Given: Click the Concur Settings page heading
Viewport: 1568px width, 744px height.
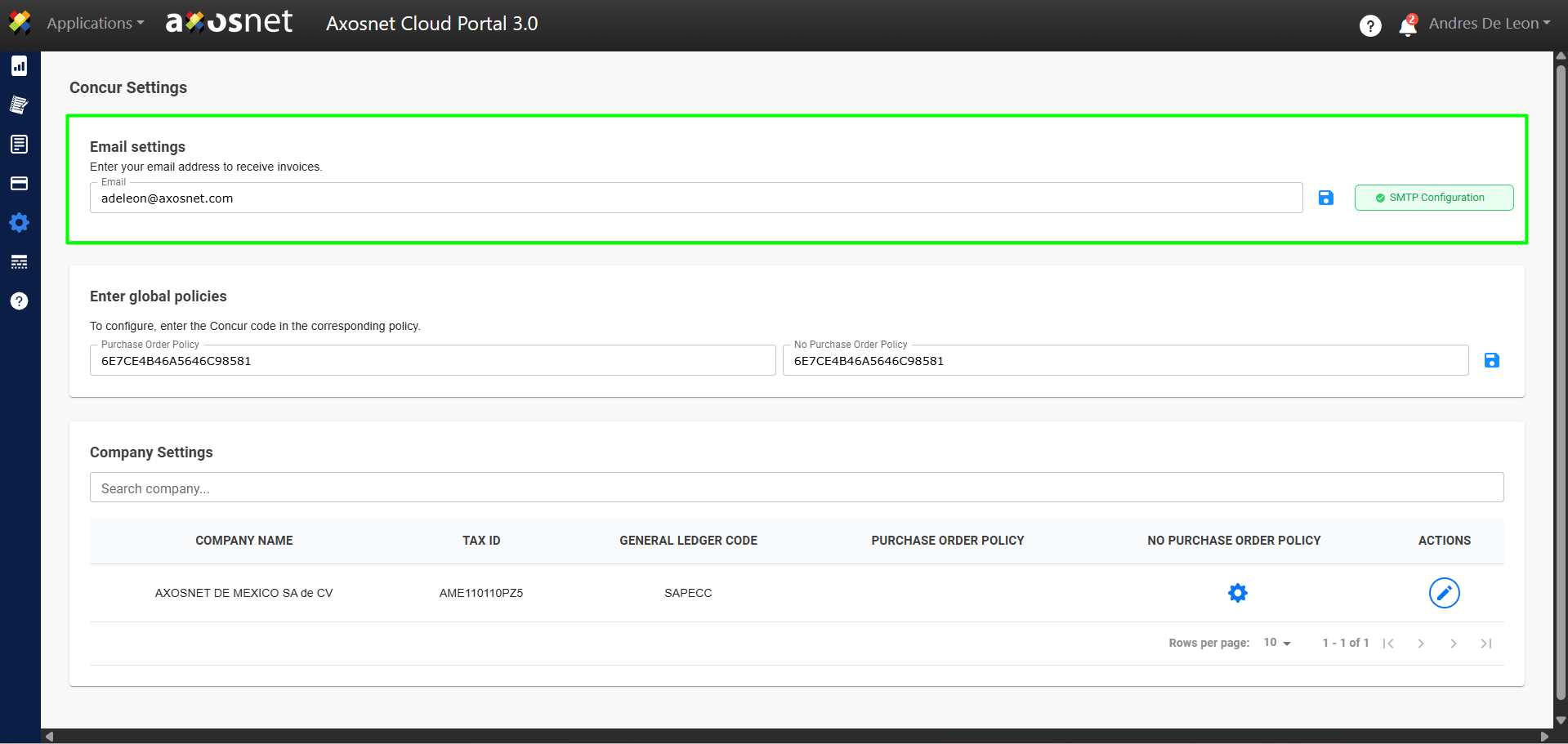Looking at the screenshot, I should 128,87.
